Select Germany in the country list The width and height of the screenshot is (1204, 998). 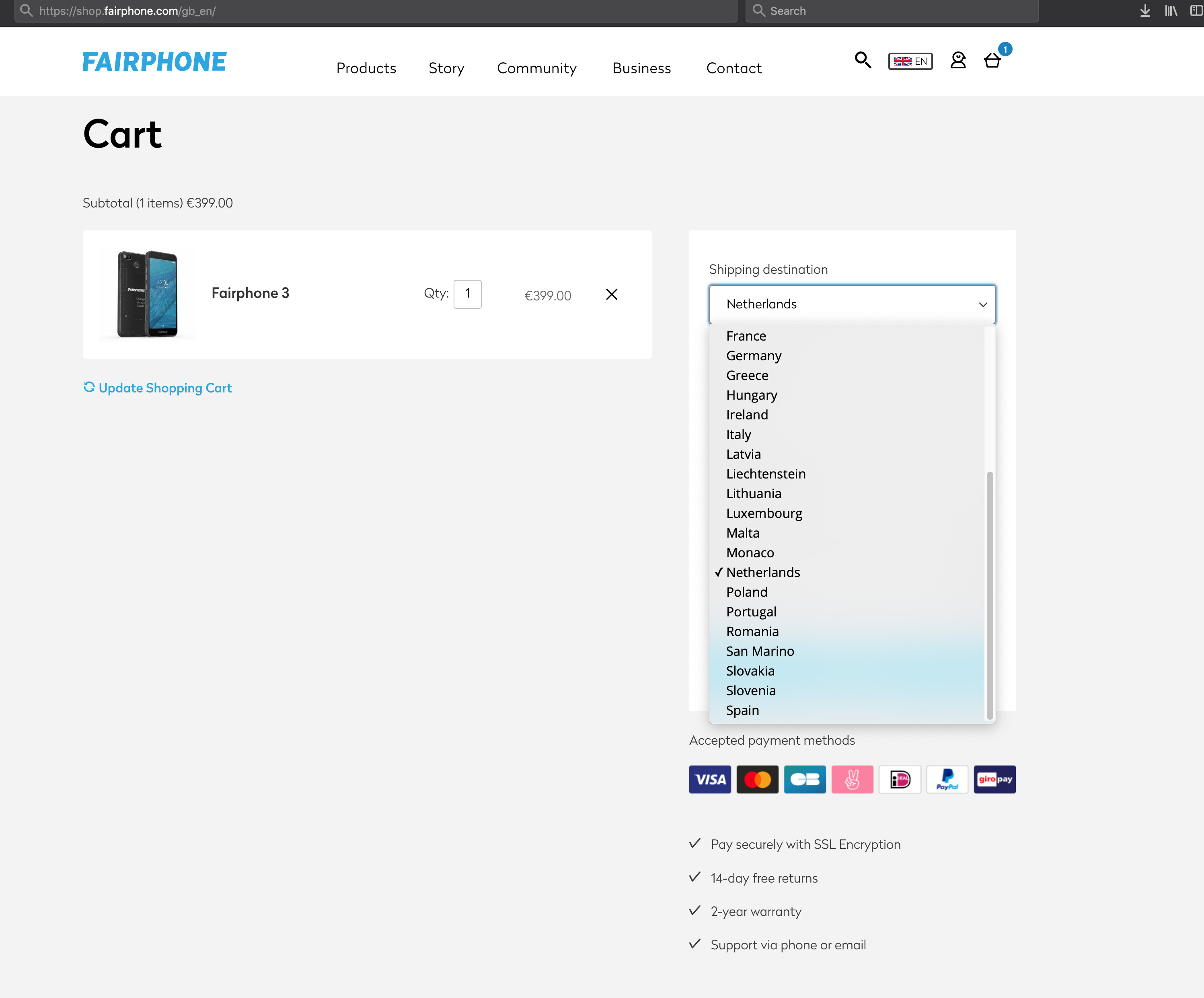(846, 355)
